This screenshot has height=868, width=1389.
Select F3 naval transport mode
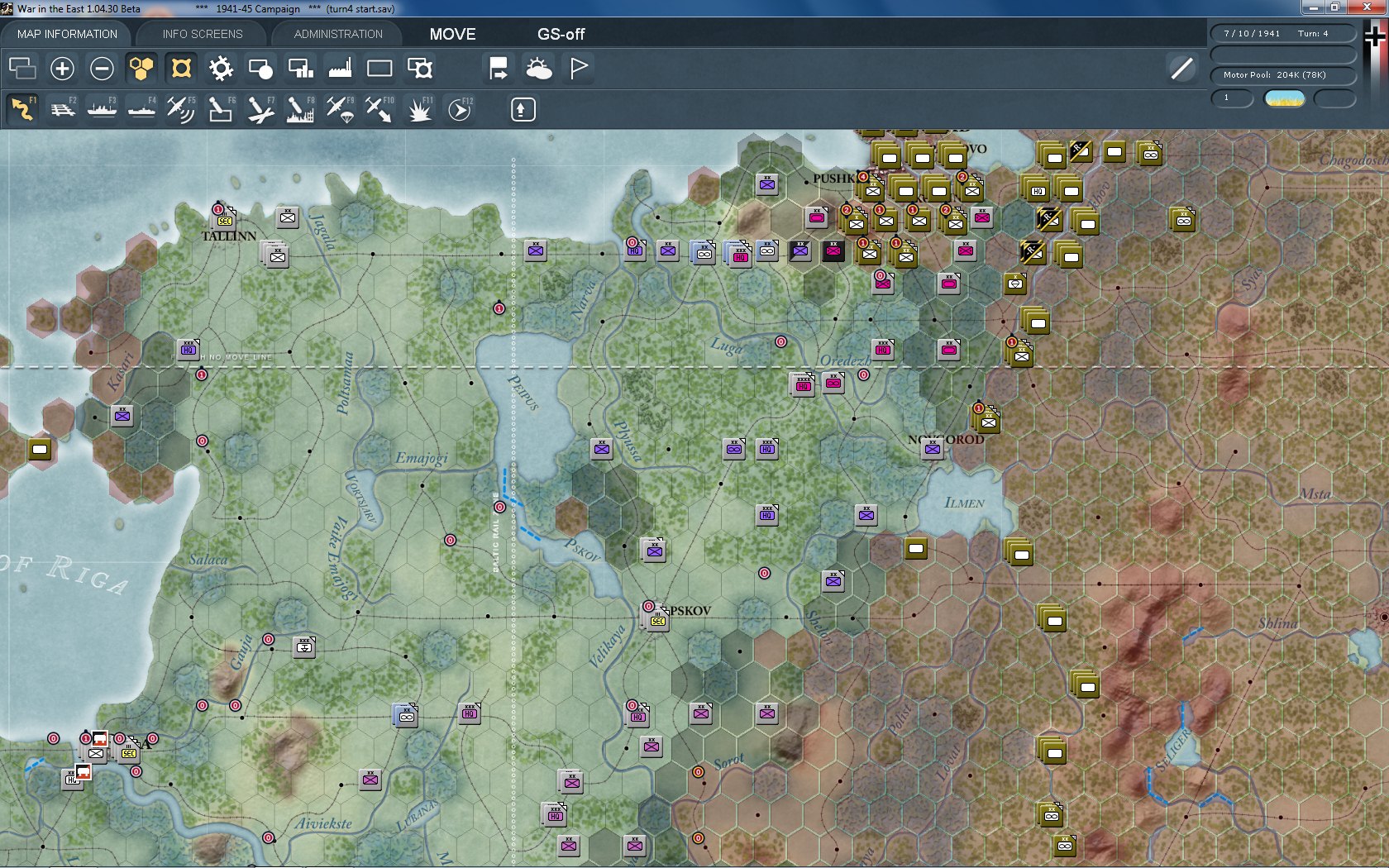coord(102,109)
